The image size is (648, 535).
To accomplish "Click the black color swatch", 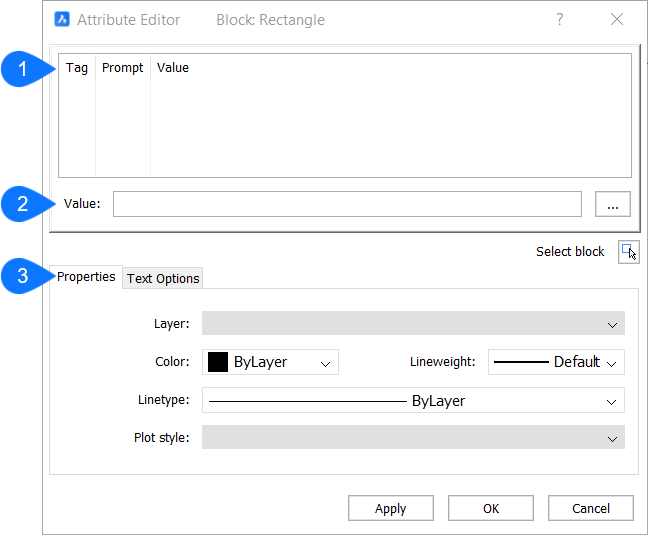I will 218,362.
